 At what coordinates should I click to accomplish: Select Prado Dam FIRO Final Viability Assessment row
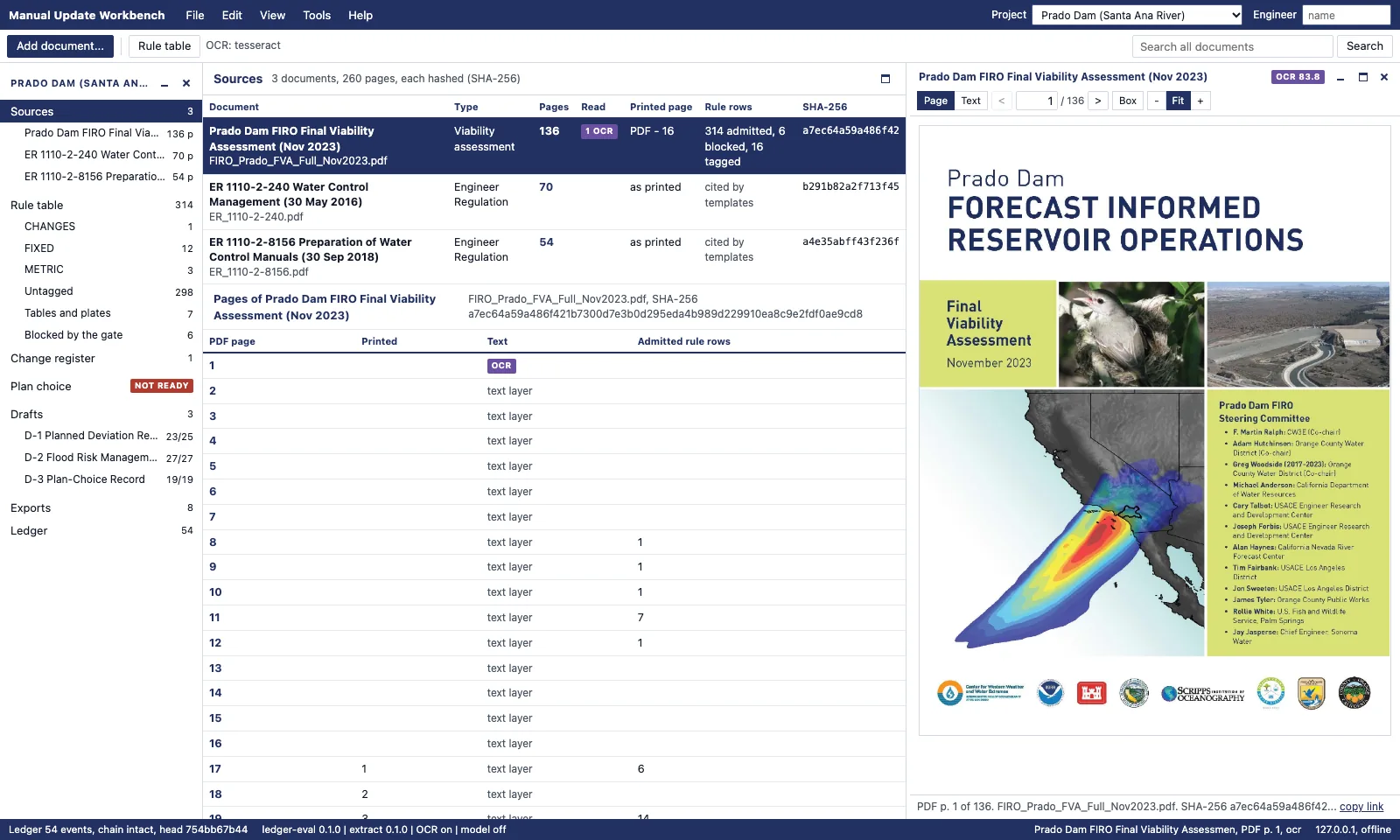(x=554, y=146)
